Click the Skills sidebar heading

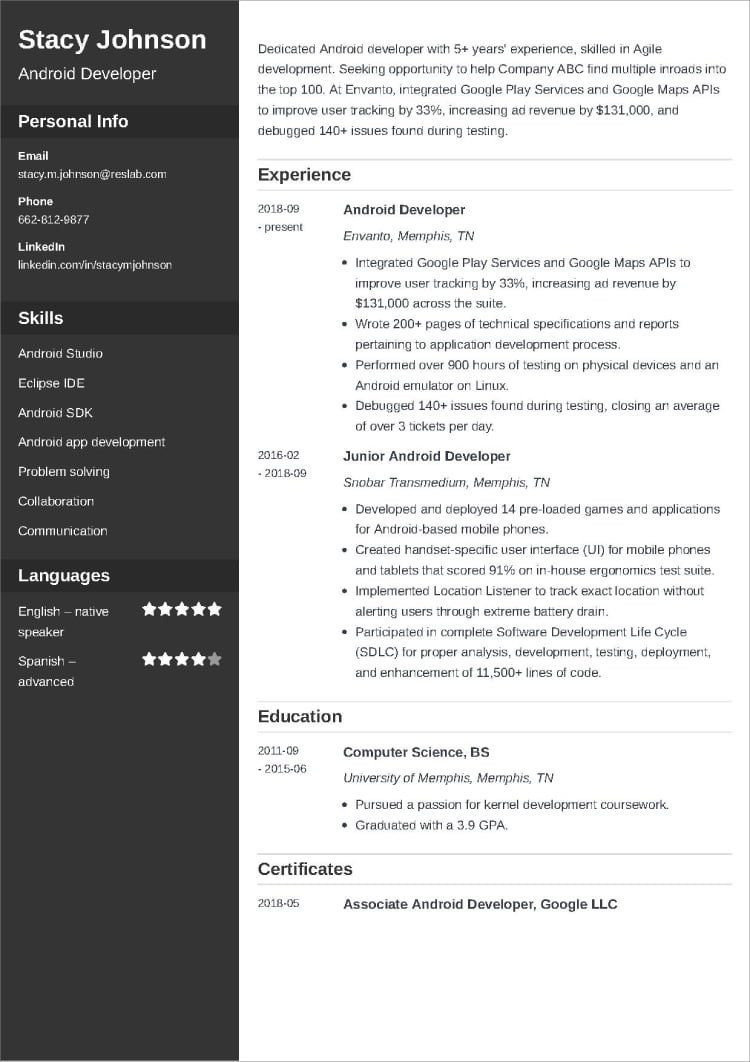pyautogui.click(x=41, y=318)
